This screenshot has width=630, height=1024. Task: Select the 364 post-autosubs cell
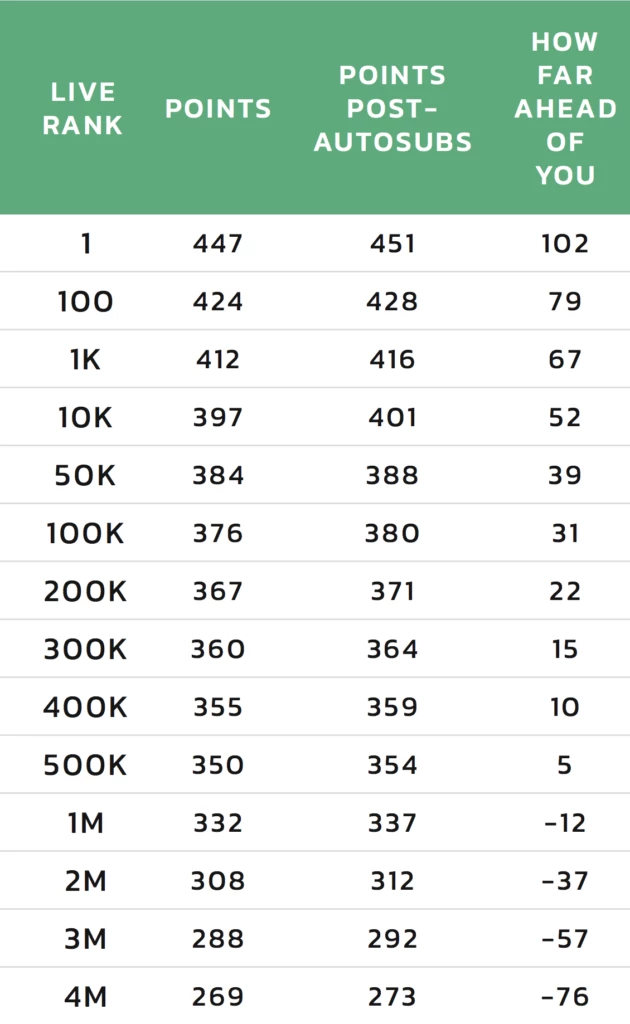point(392,649)
